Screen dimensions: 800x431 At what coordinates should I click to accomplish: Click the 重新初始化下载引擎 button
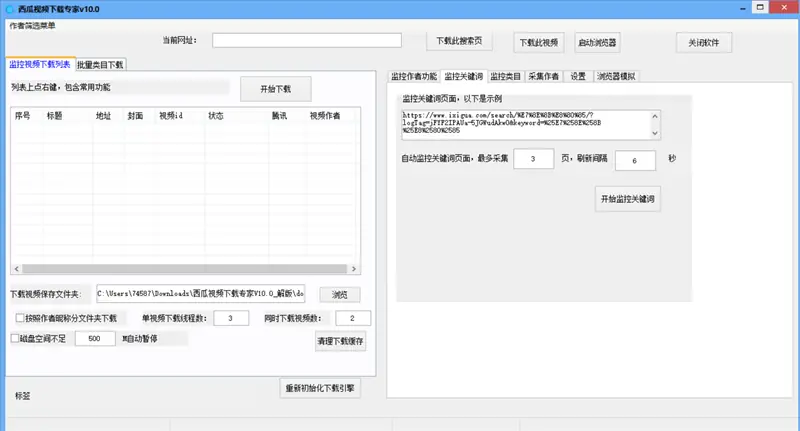320,388
